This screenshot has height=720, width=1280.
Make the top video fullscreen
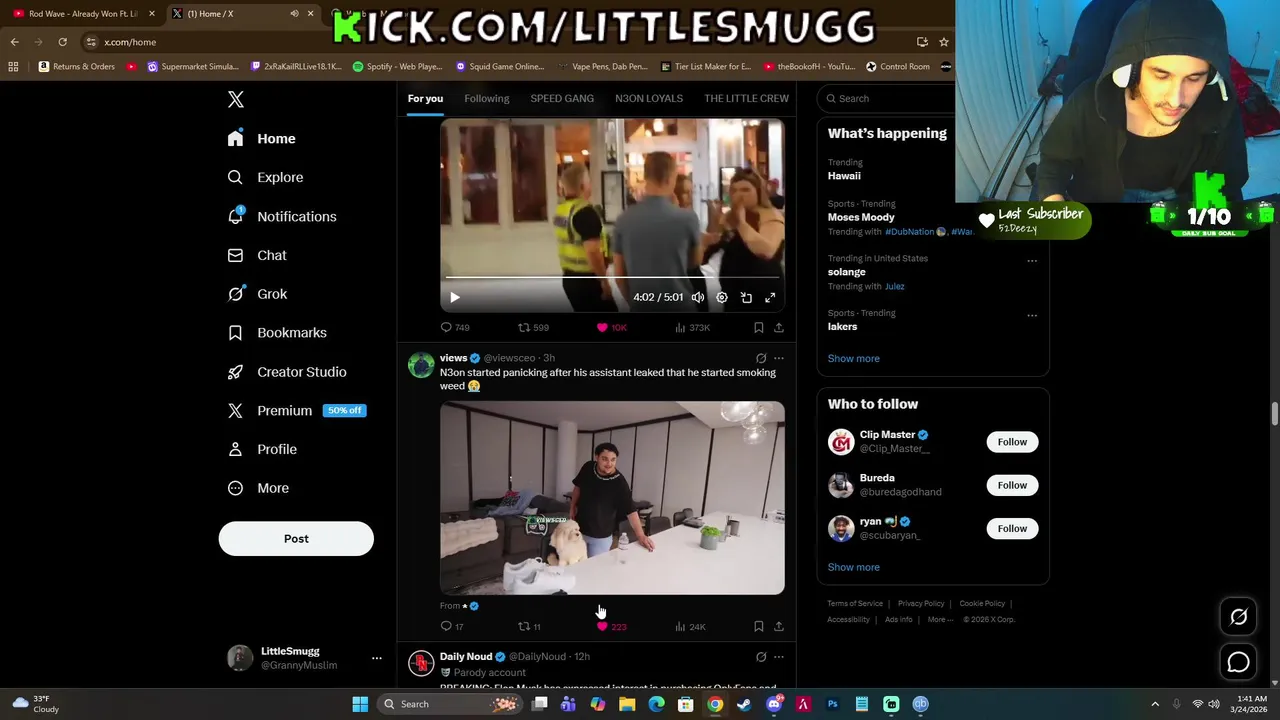(x=770, y=297)
